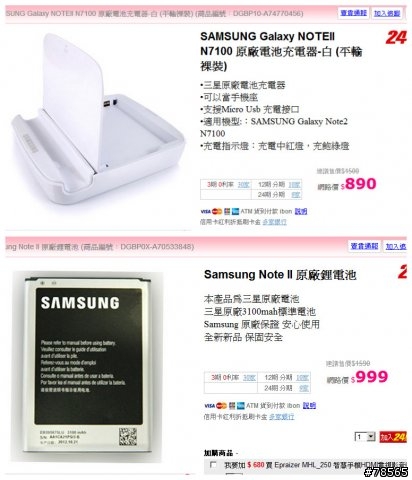
Task: Click the Visa card icon under the charger listing
Action: [205, 211]
